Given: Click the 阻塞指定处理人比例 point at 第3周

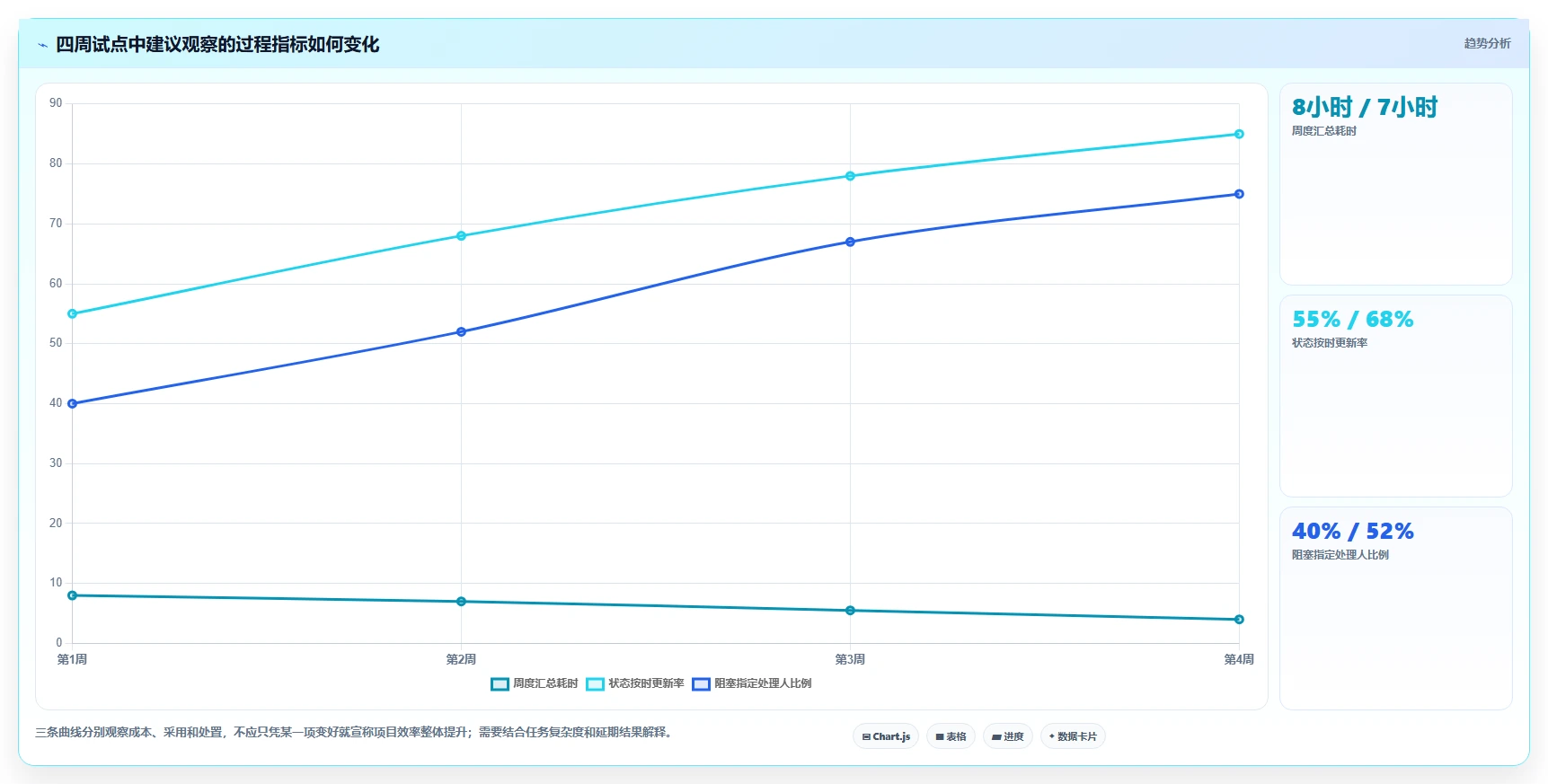Looking at the screenshot, I should click(850, 242).
